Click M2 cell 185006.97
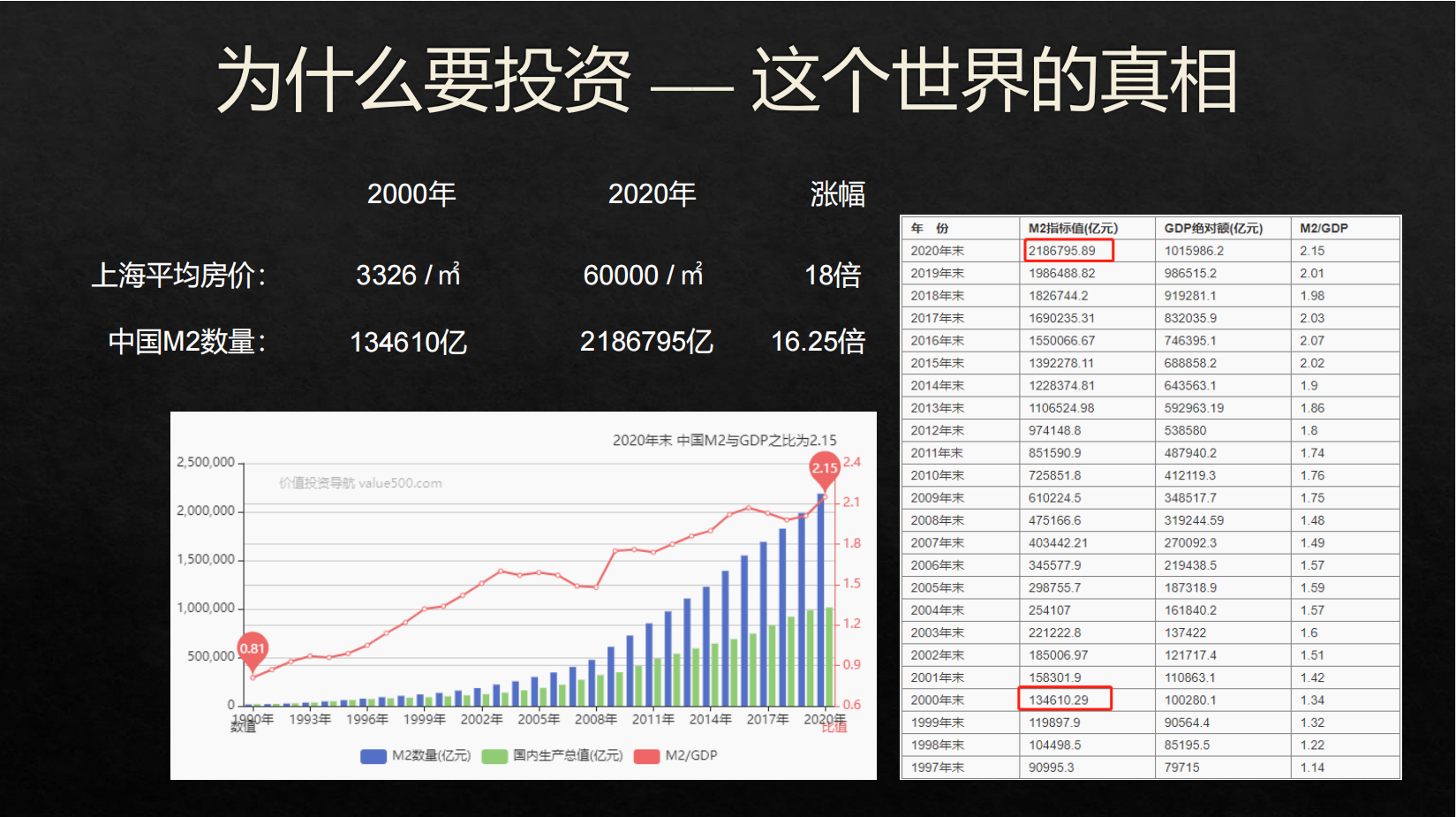 click(x=1058, y=655)
